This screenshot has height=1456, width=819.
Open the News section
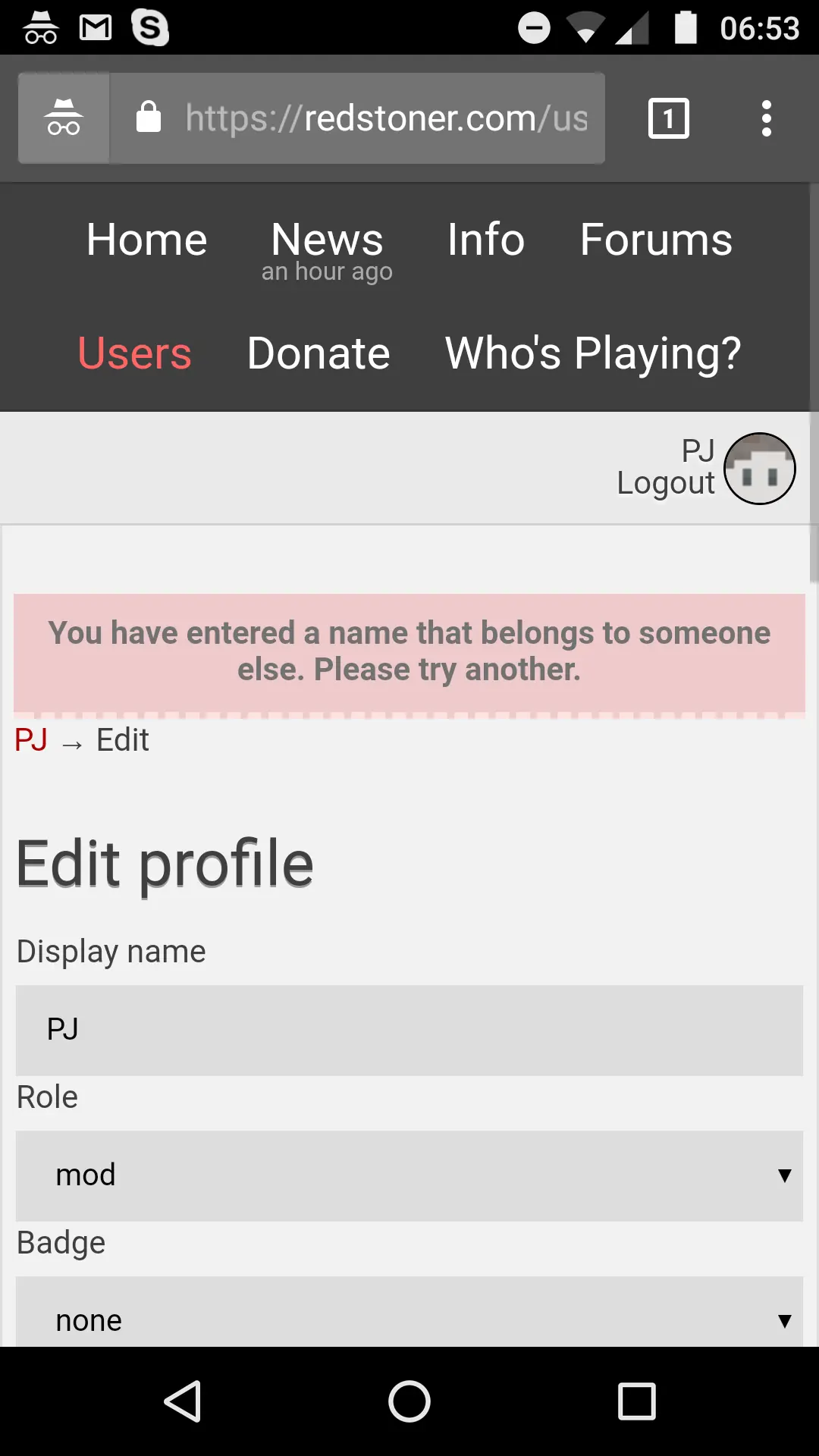[x=327, y=240]
